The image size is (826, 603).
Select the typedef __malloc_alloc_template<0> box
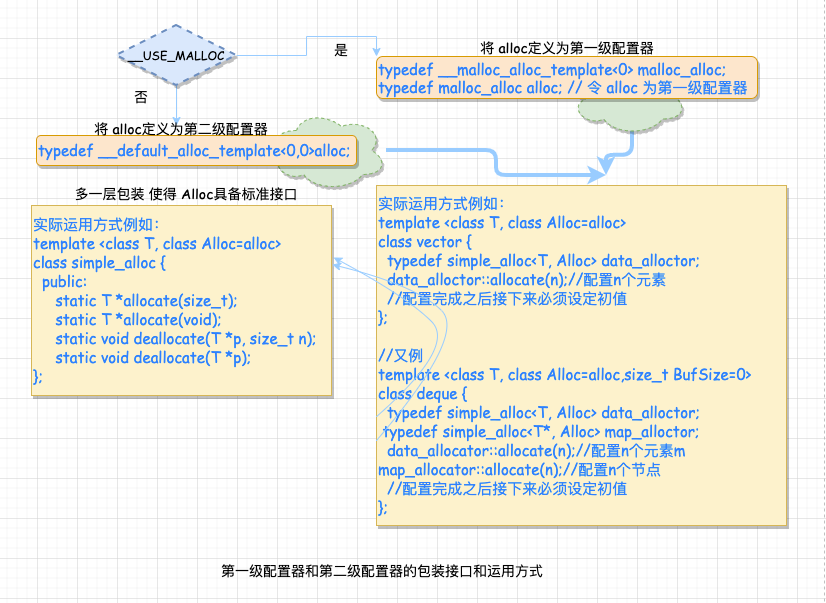coord(567,78)
